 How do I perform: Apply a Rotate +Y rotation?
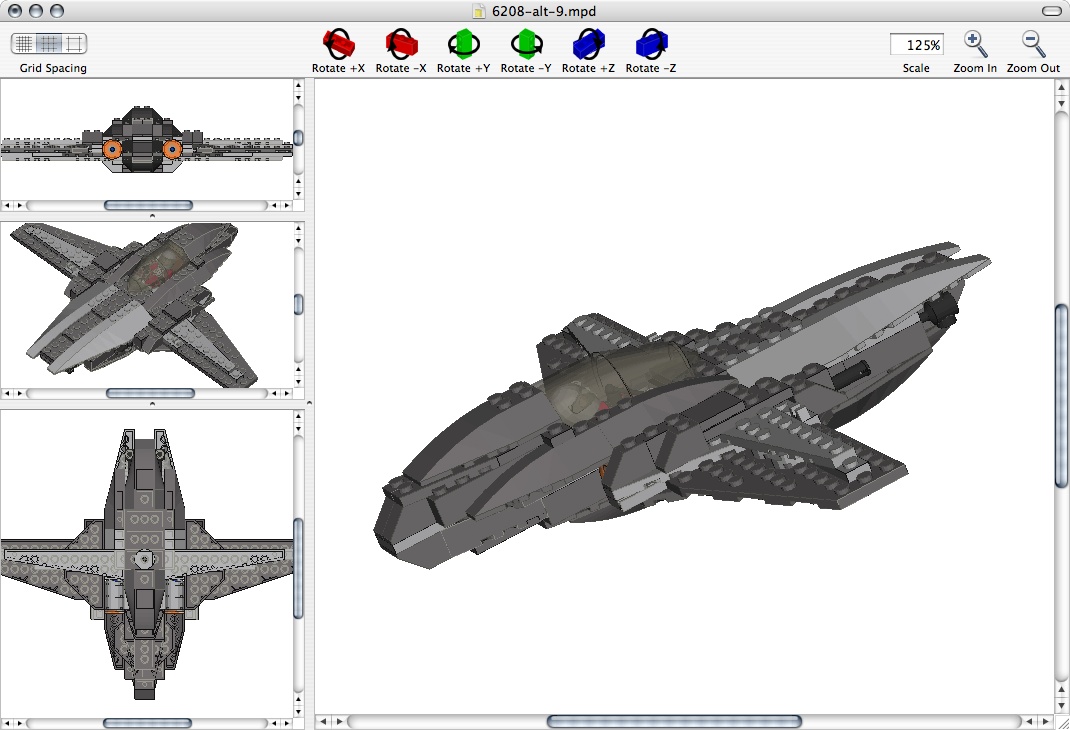click(x=463, y=45)
